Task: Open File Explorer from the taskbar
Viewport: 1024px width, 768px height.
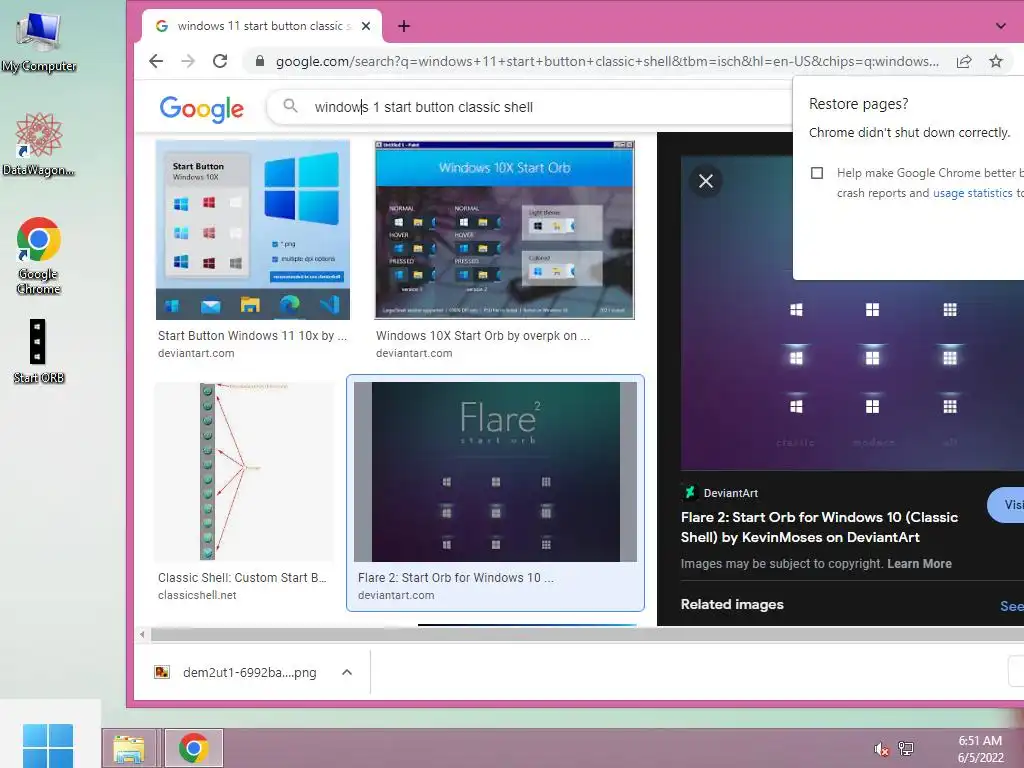Action: pyautogui.click(x=129, y=748)
